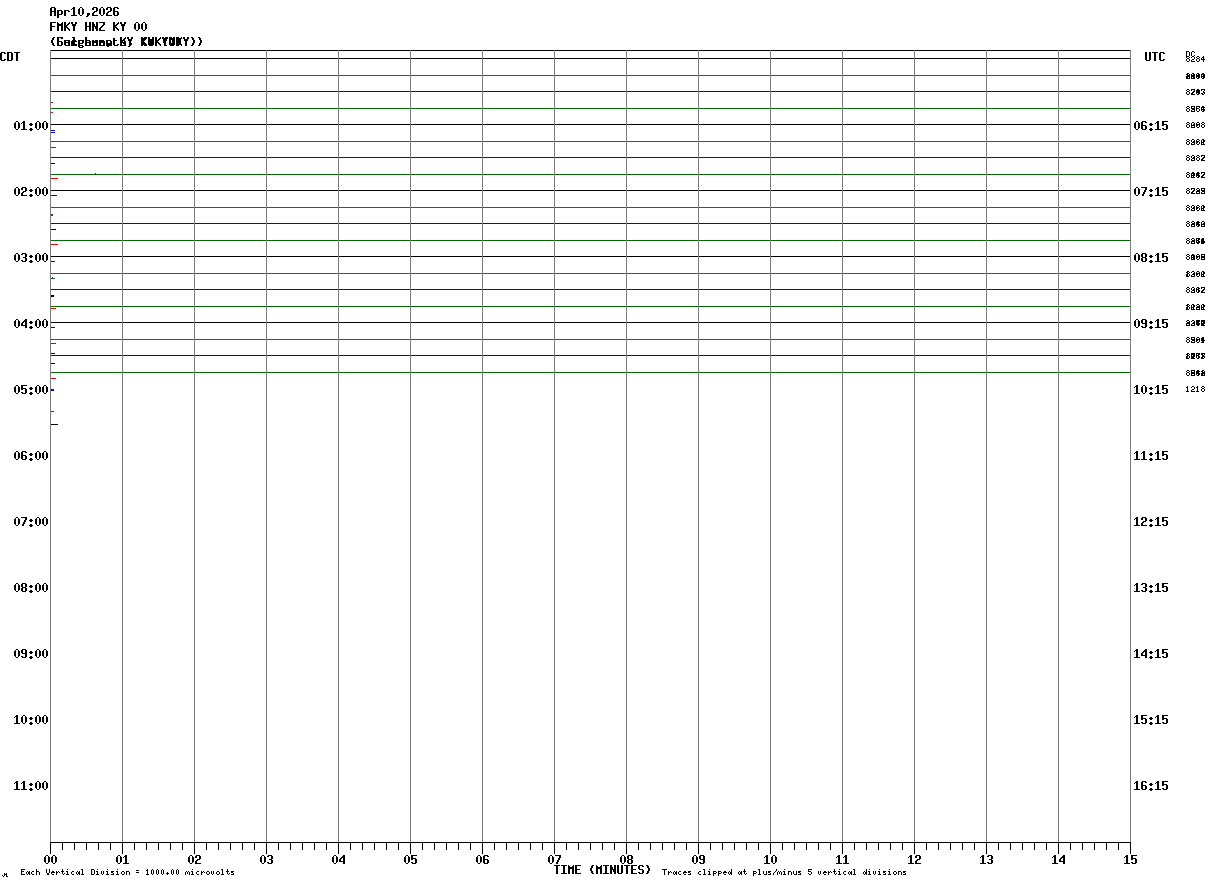Click minute 07 on the time axis
This screenshot has height=886, width=1210.
click(x=554, y=860)
